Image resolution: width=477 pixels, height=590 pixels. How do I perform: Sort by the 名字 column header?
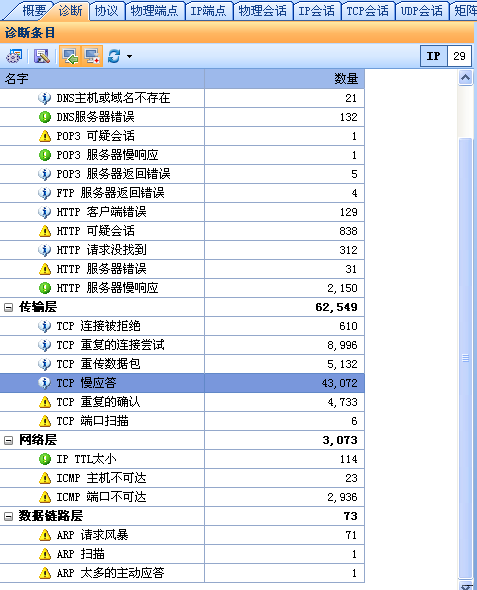click(x=102, y=79)
